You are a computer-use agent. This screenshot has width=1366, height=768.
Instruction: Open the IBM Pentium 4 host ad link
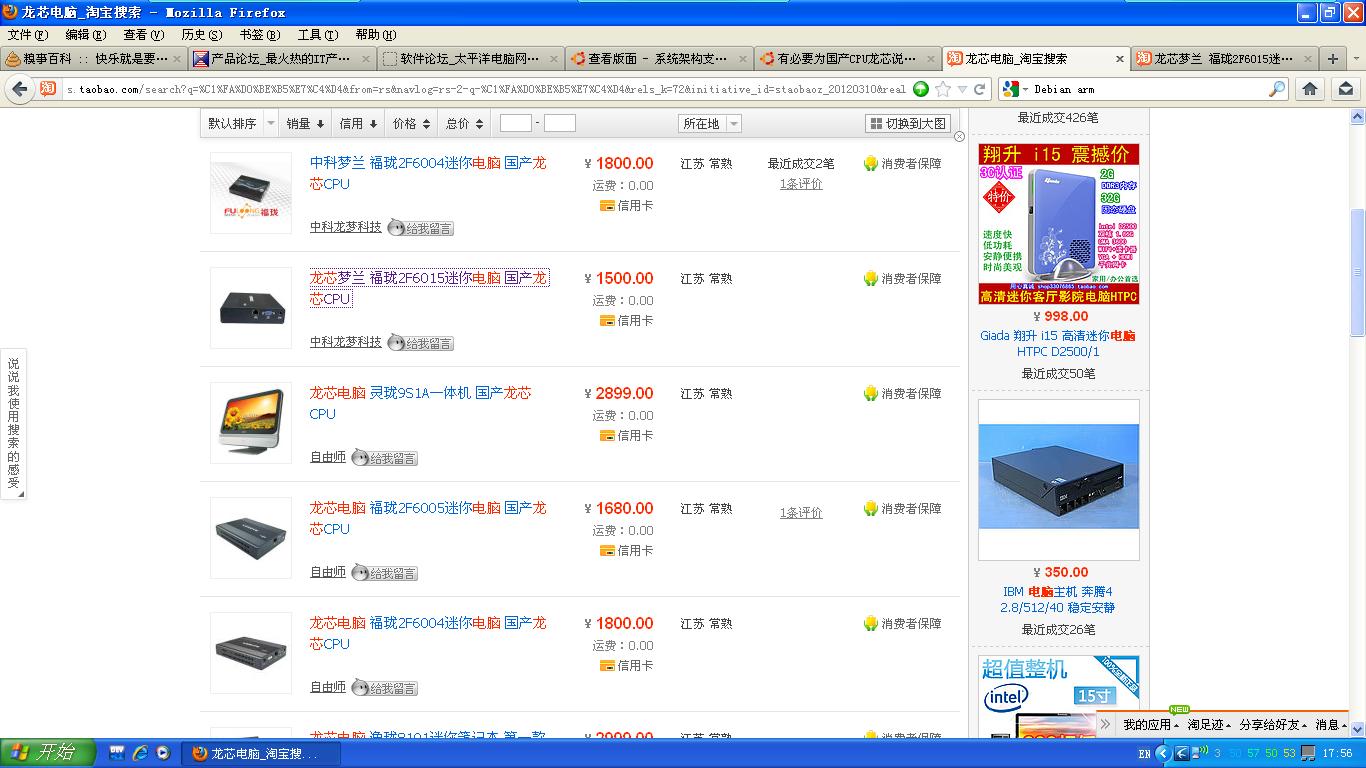pos(1058,600)
